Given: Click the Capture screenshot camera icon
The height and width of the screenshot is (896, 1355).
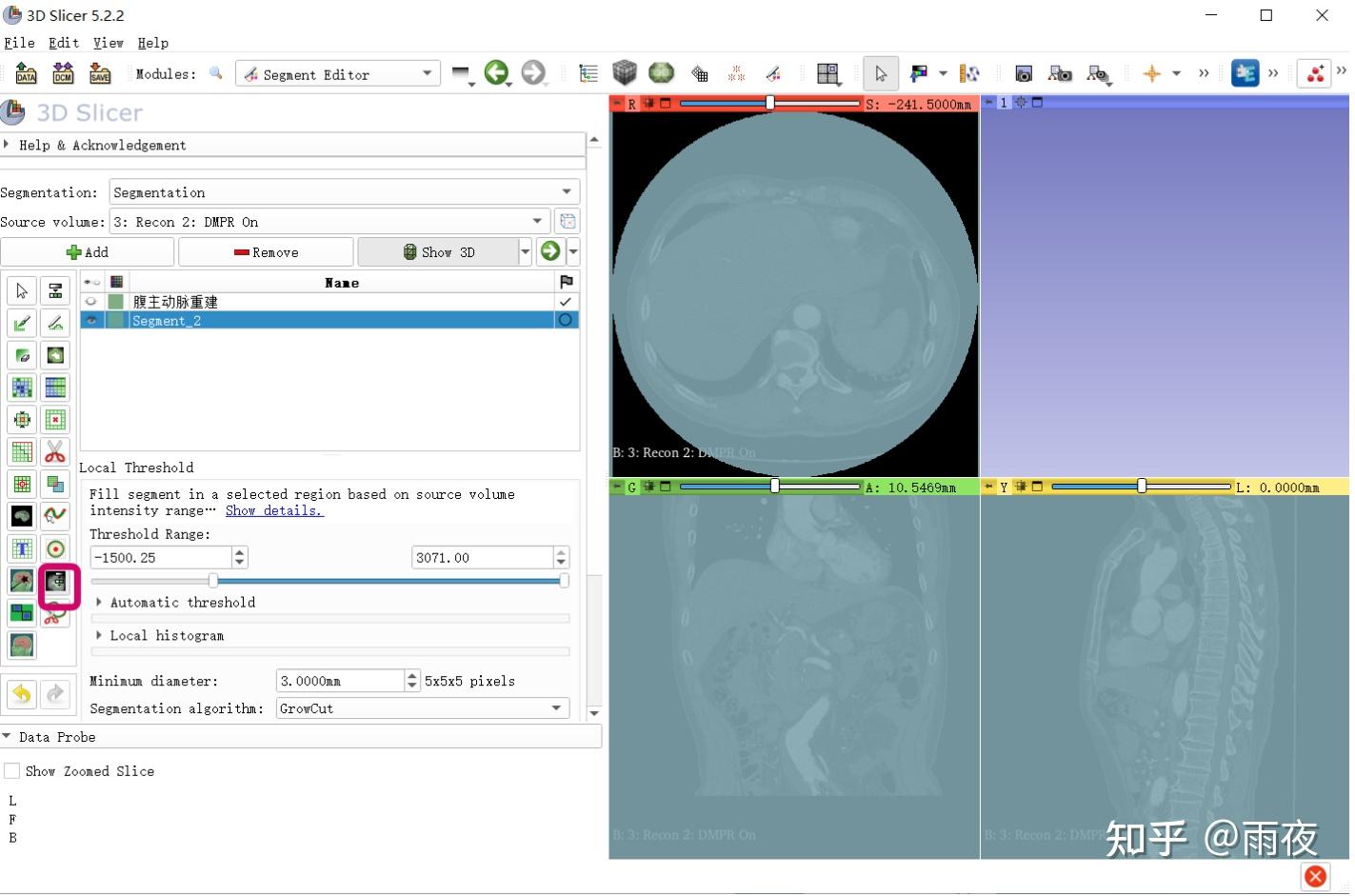Looking at the screenshot, I should point(1024,73).
